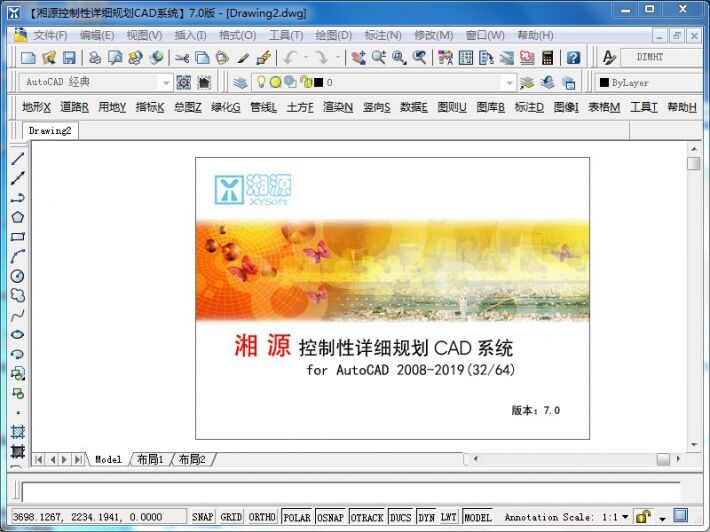Viewport: 710px width, 532px height.
Task: Click the Save floppy disk icon
Action: (69, 58)
